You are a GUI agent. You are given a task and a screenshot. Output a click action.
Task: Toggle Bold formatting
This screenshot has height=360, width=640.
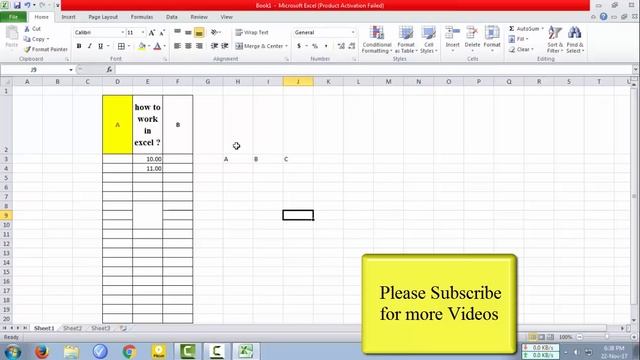[x=79, y=46]
